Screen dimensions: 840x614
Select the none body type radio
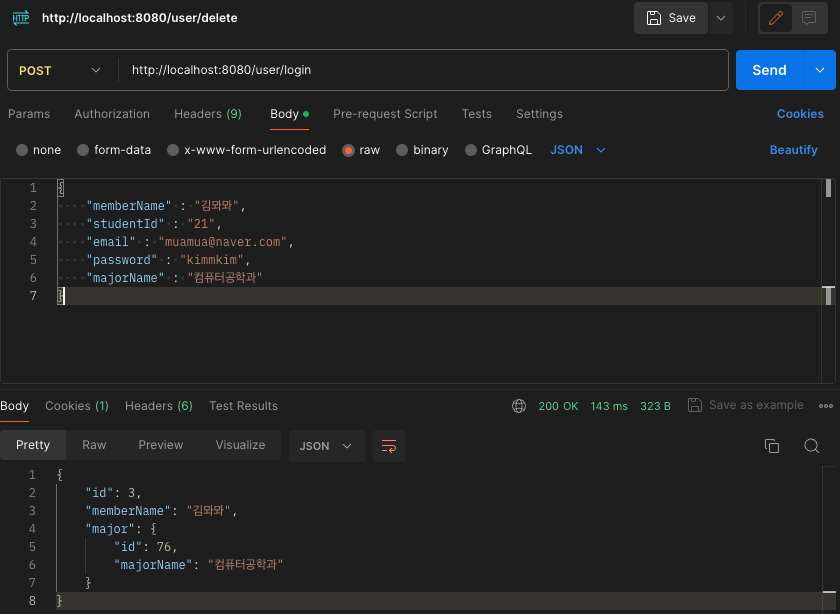pos(22,150)
